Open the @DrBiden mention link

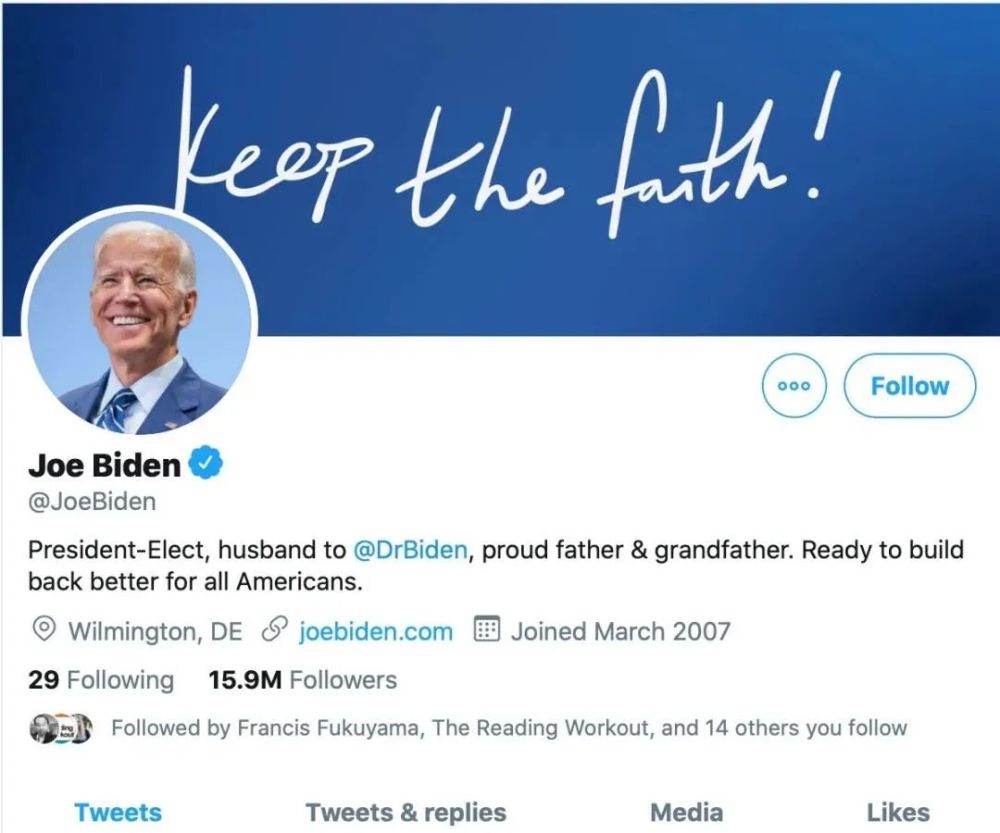pyautogui.click(x=410, y=550)
